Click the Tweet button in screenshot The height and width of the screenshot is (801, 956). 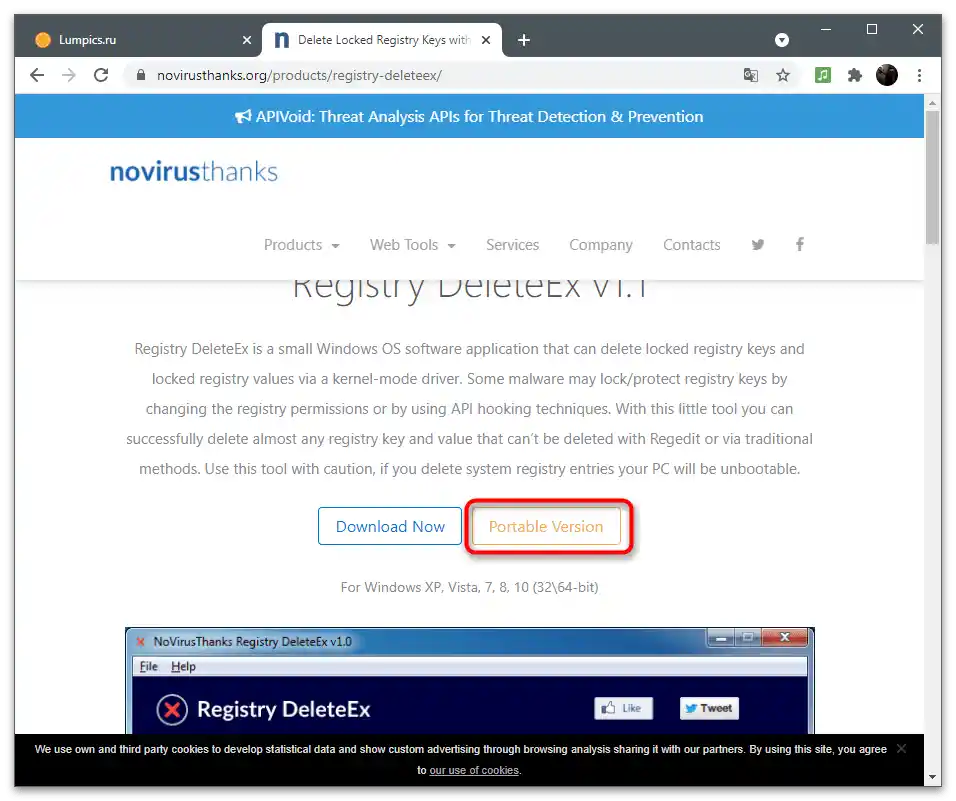pyautogui.click(x=709, y=708)
